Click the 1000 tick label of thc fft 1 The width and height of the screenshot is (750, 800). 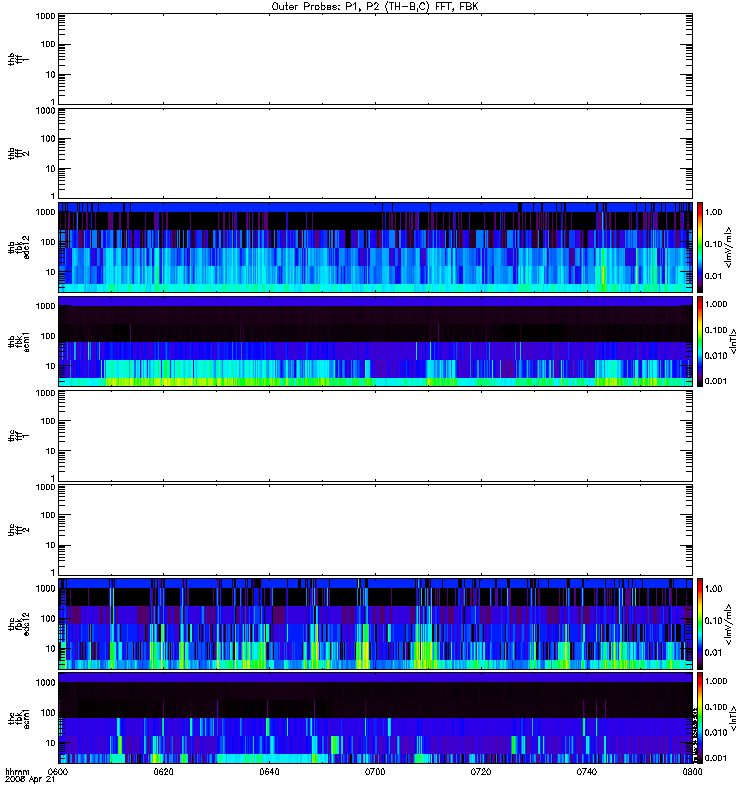[45, 393]
